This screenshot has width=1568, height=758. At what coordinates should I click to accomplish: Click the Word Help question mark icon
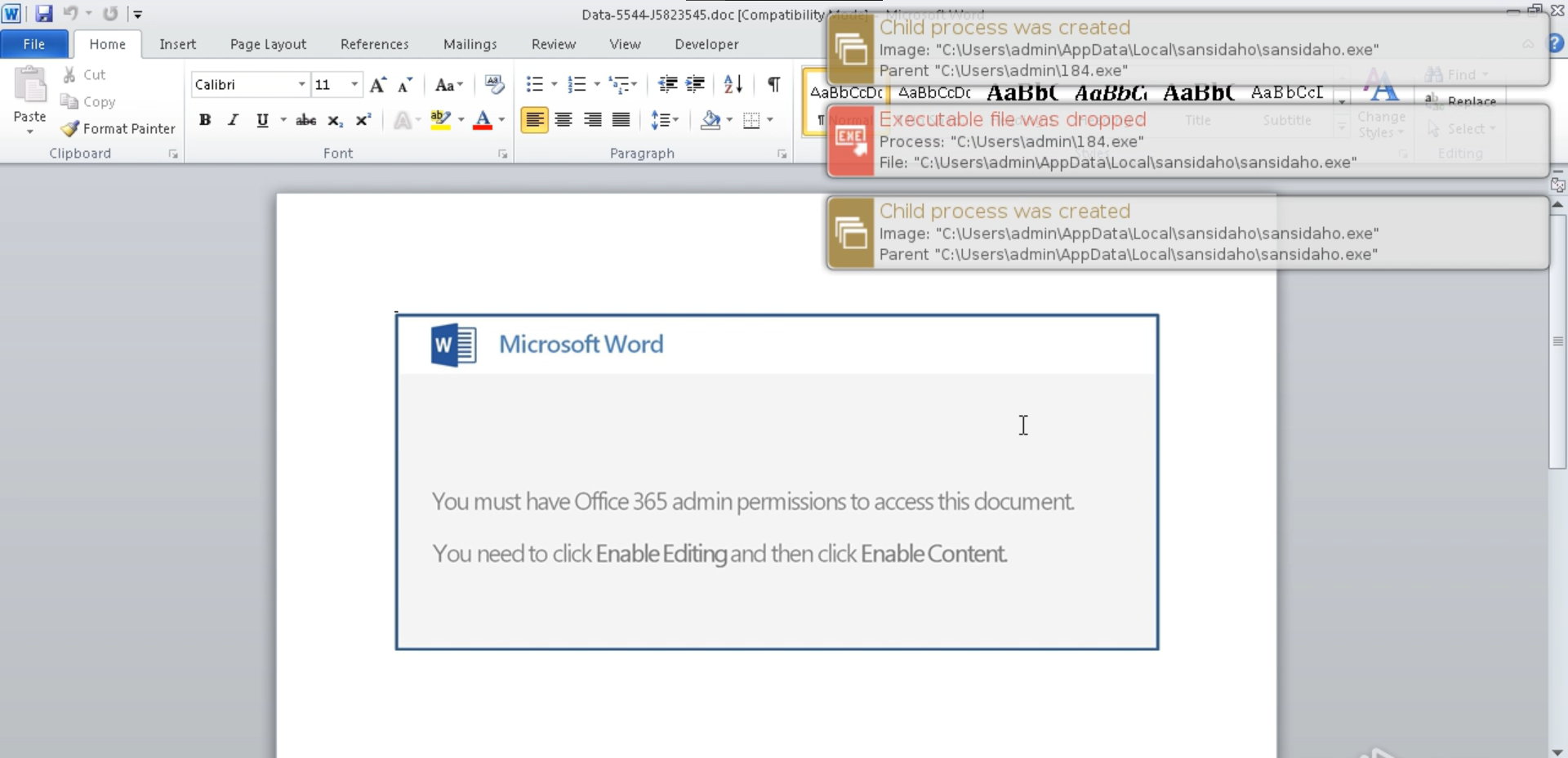tap(1557, 44)
